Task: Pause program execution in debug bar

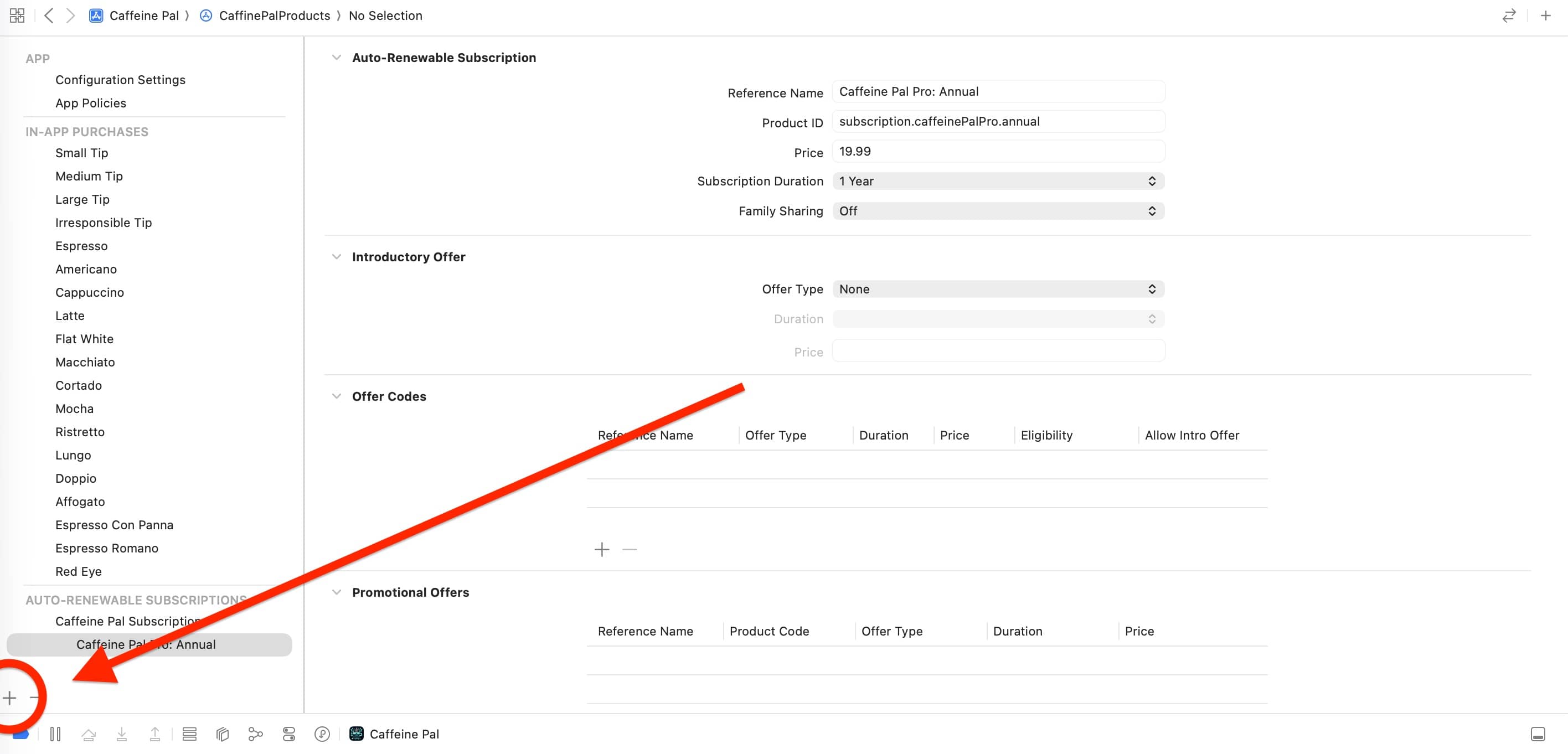Action: tap(55, 734)
